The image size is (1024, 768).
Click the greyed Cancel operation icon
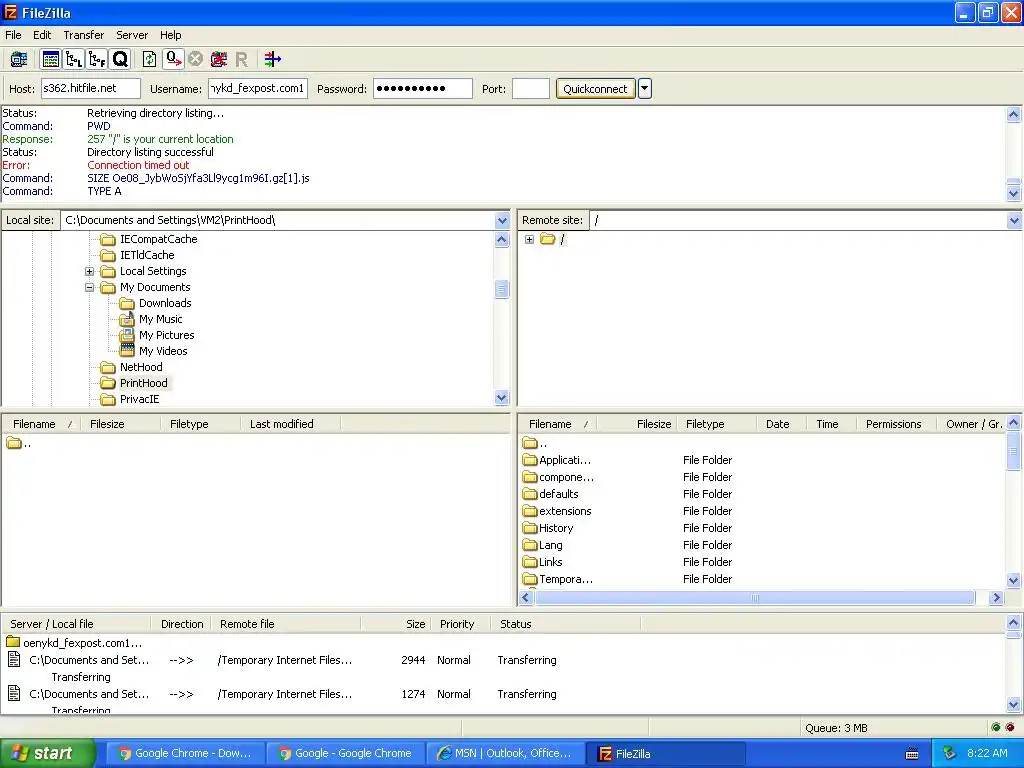tap(195, 59)
